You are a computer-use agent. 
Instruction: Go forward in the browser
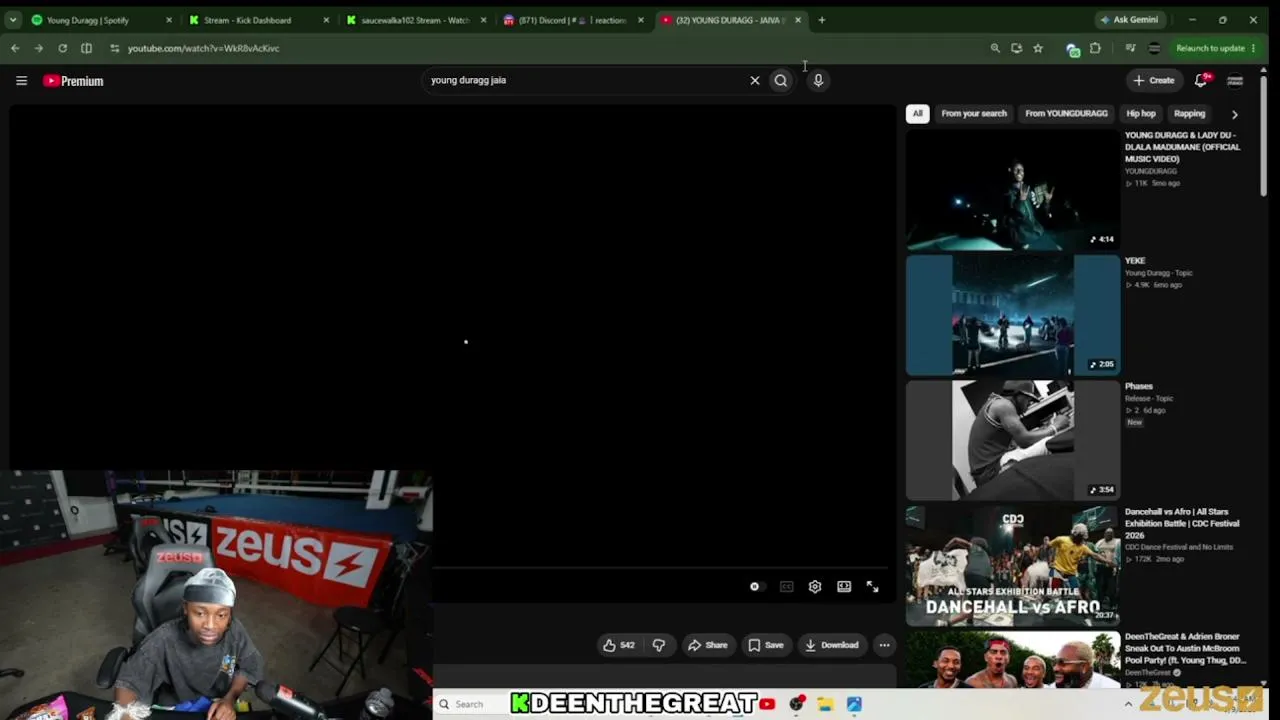coord(39,48)
